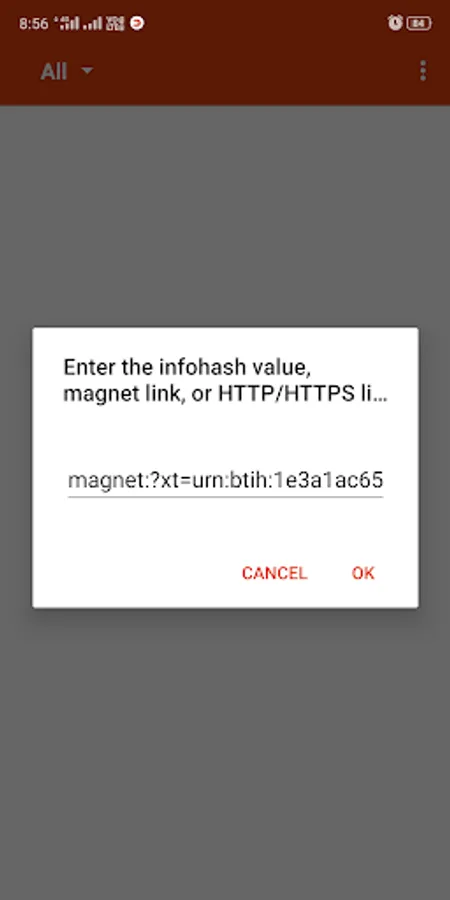This screenshot has height=900, width=450.
Task: Tap empty app bar area beside All
Action: click(253, 71)
